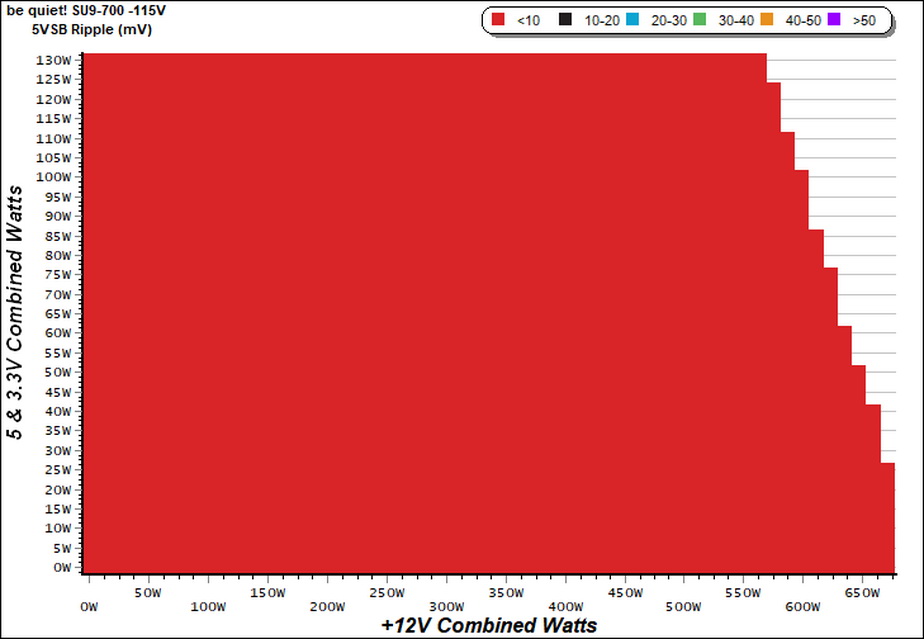The image size is (924, 639).
Task: Click the chart title 'be quiet! SU9-700 -115V'
Action: [86, 11]
